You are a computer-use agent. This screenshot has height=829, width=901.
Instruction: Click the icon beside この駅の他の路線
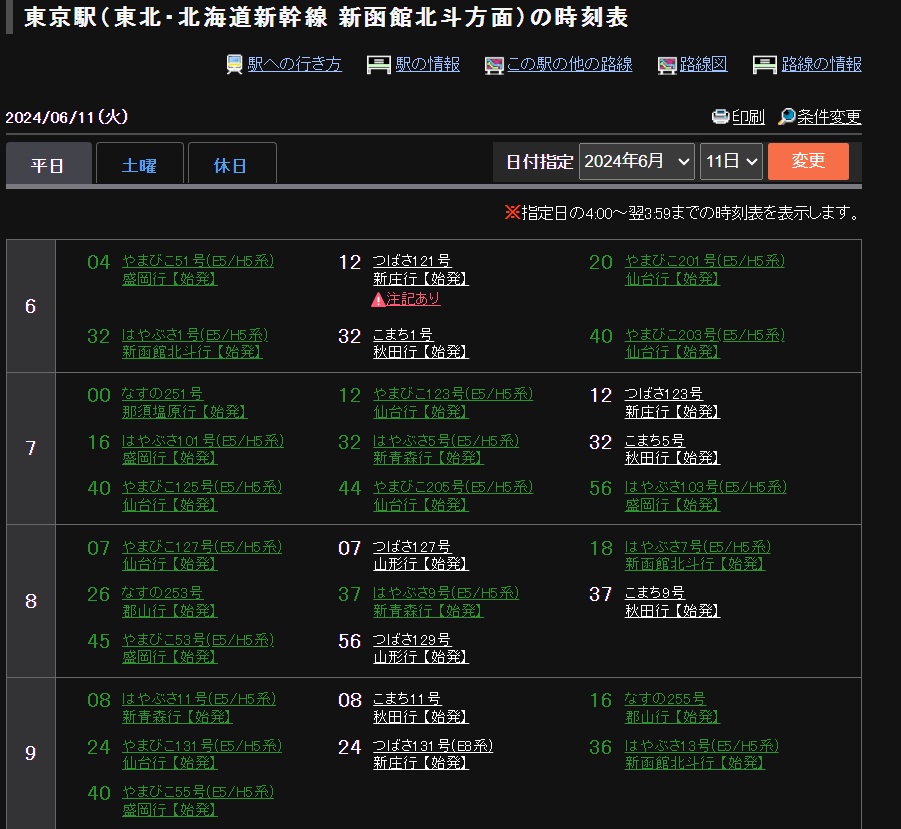click(494, 65)
